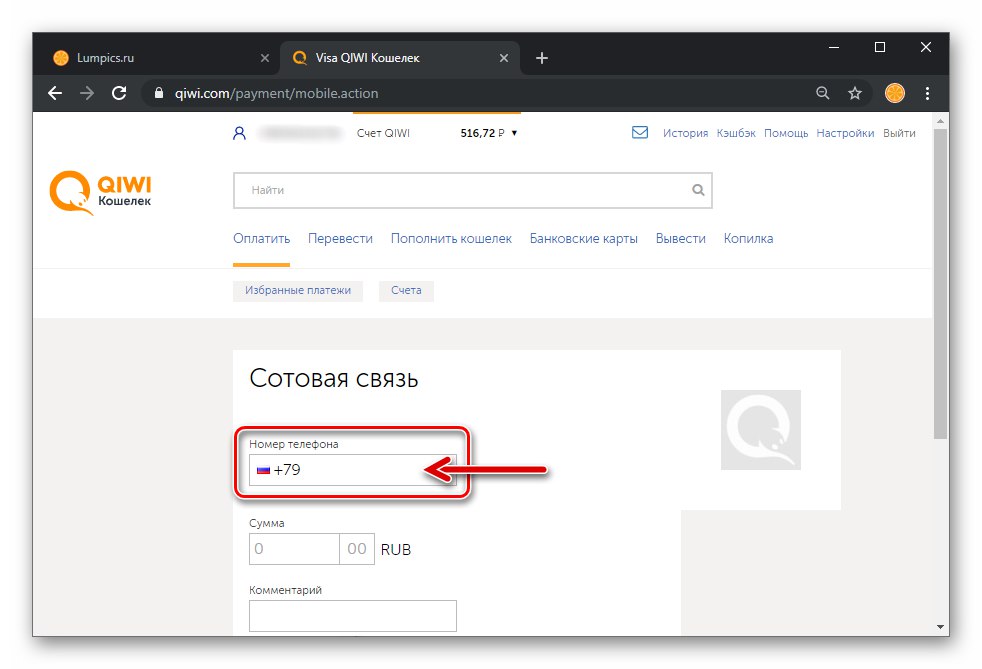Click the Избранные платежи button

coord(298,291)
